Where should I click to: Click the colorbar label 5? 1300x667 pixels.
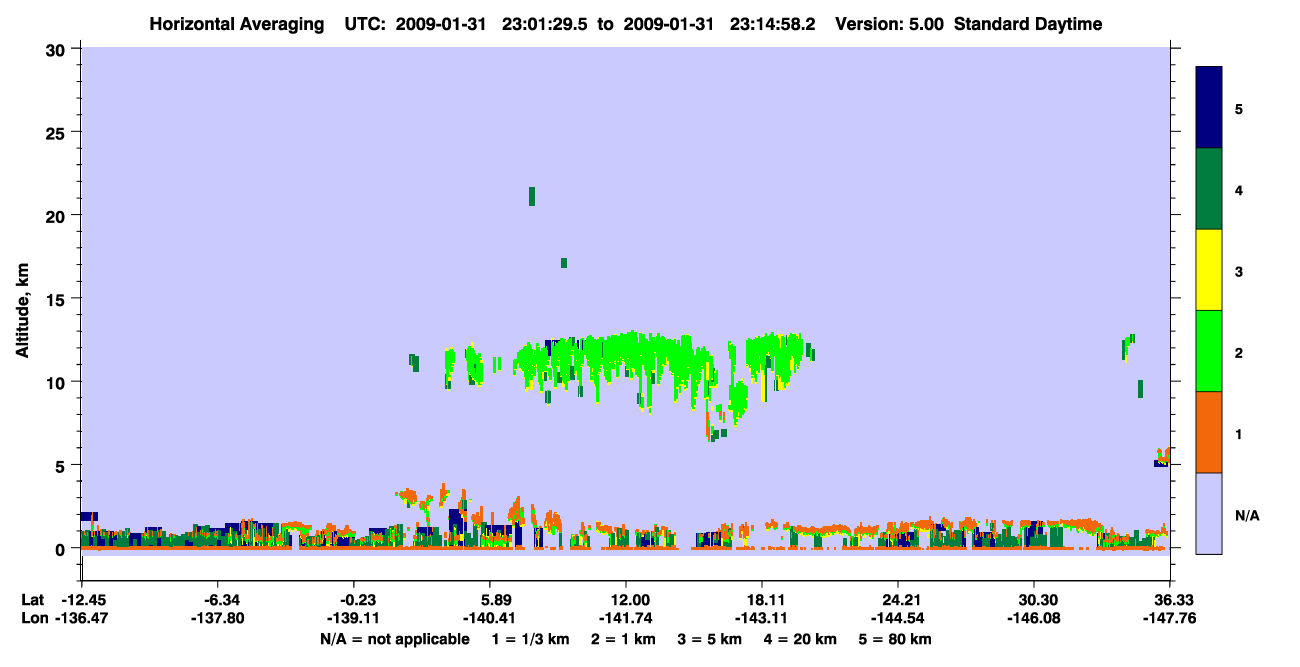tap(1239, 108)
